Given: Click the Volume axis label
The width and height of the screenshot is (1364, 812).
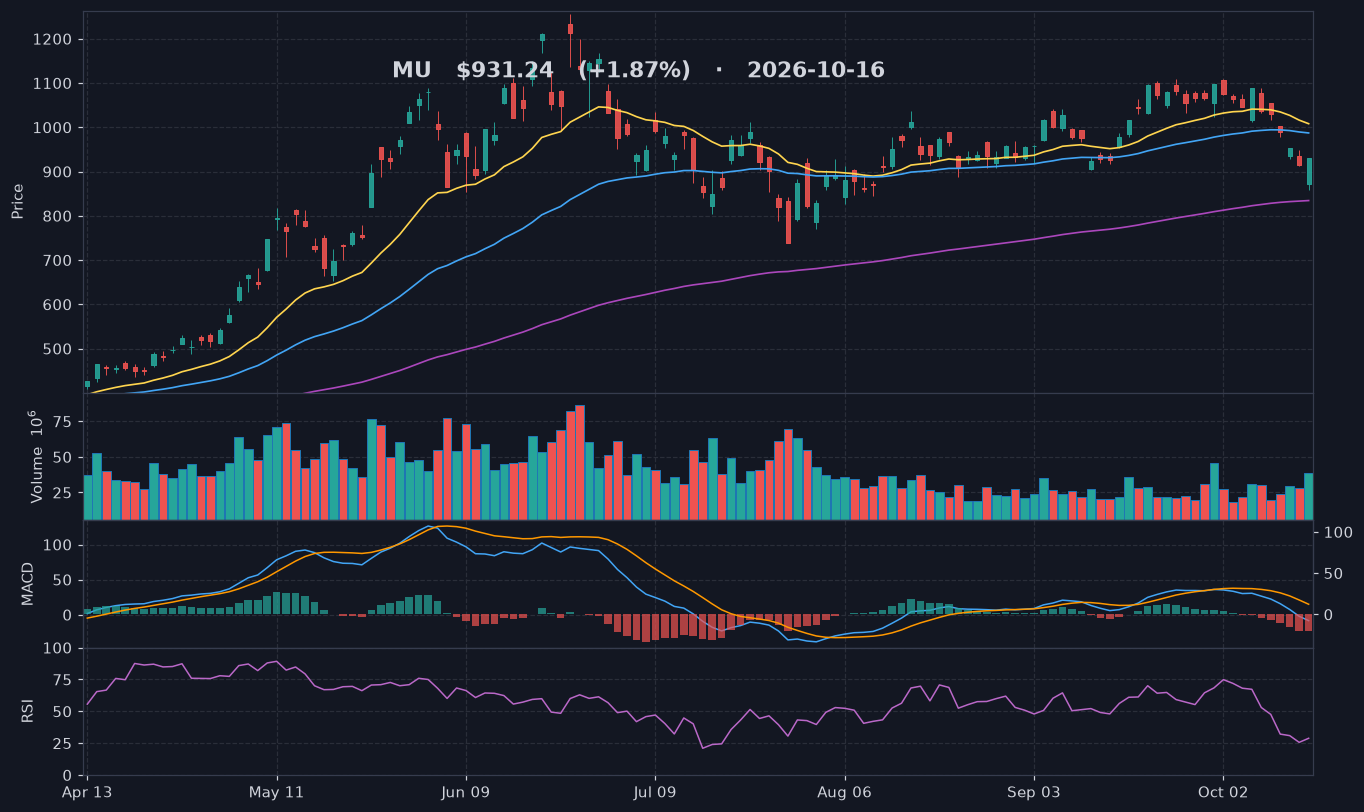Looking at the screenshot, I should [34, 456].
